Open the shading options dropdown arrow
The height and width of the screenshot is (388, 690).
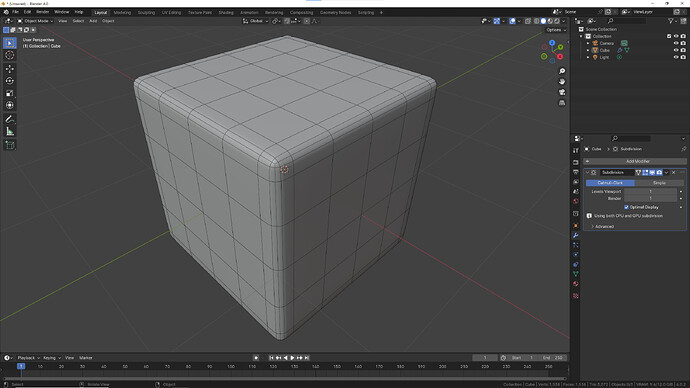click(x=564, y=21)
